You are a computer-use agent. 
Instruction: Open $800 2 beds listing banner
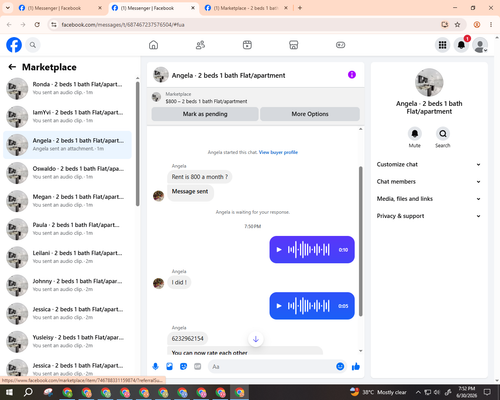tap(256, 98)
